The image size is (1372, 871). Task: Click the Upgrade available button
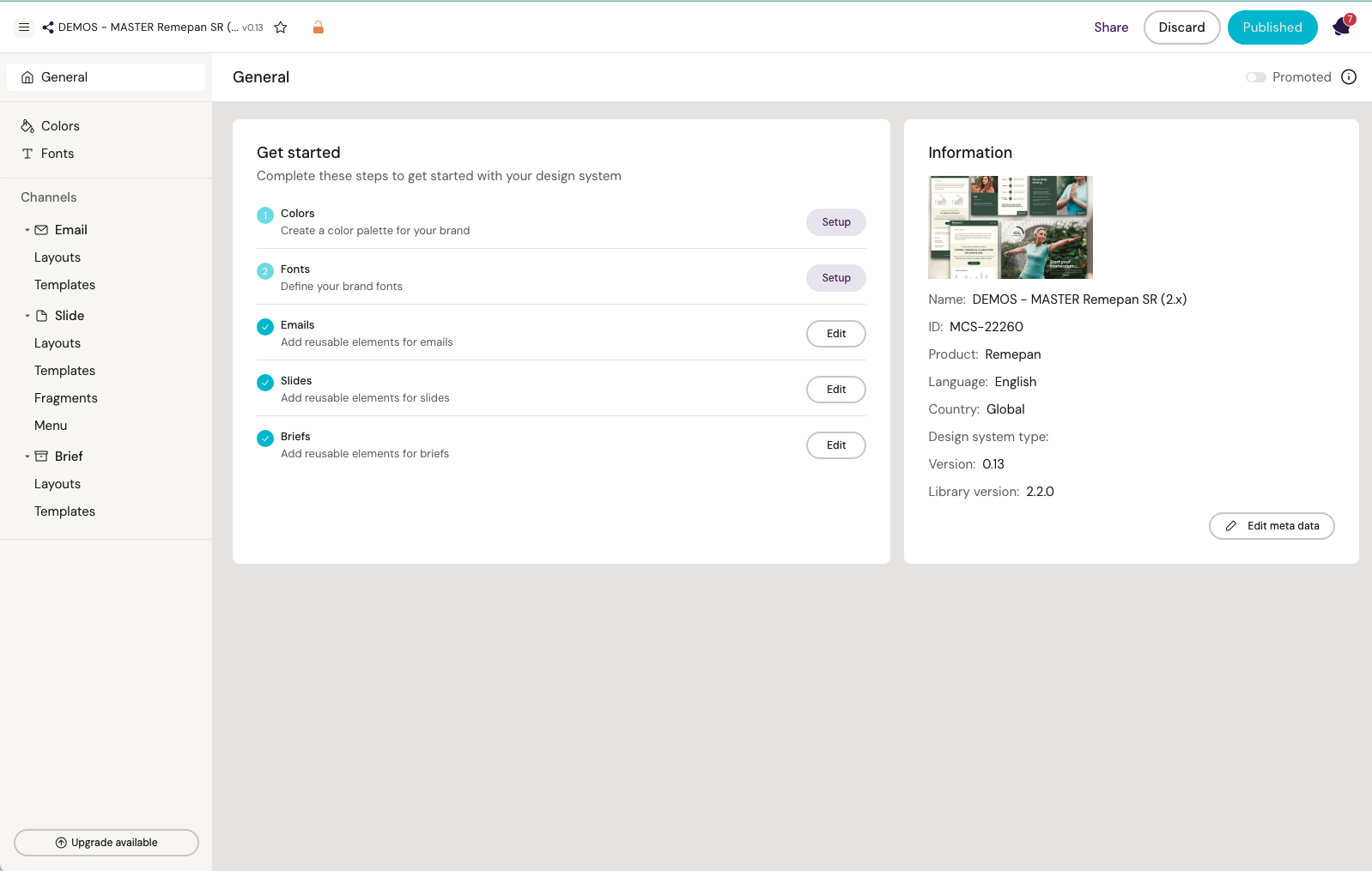(106, 843)
